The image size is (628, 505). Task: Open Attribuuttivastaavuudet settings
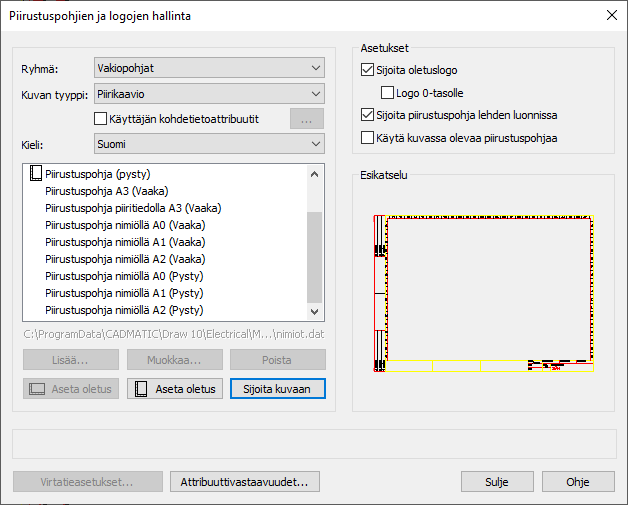tap(245, 482)
